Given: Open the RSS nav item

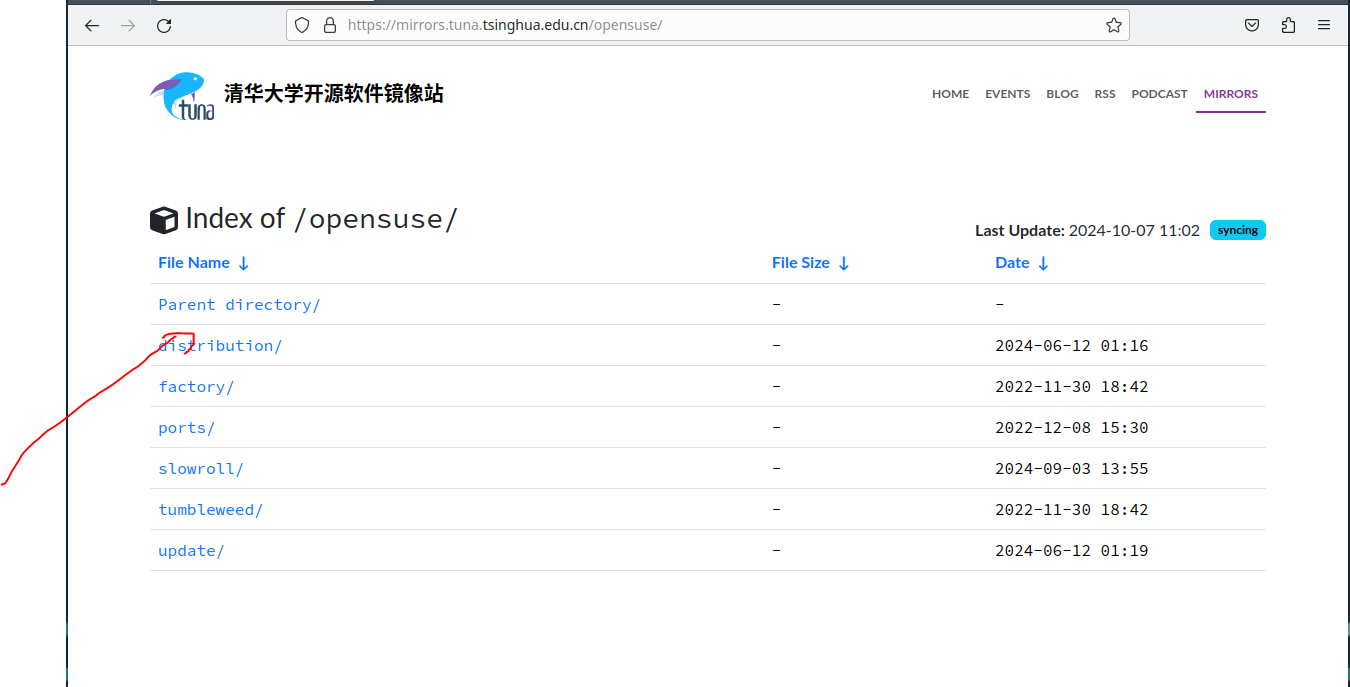Looking at the screenshot, I should [x=1105, y=94].
